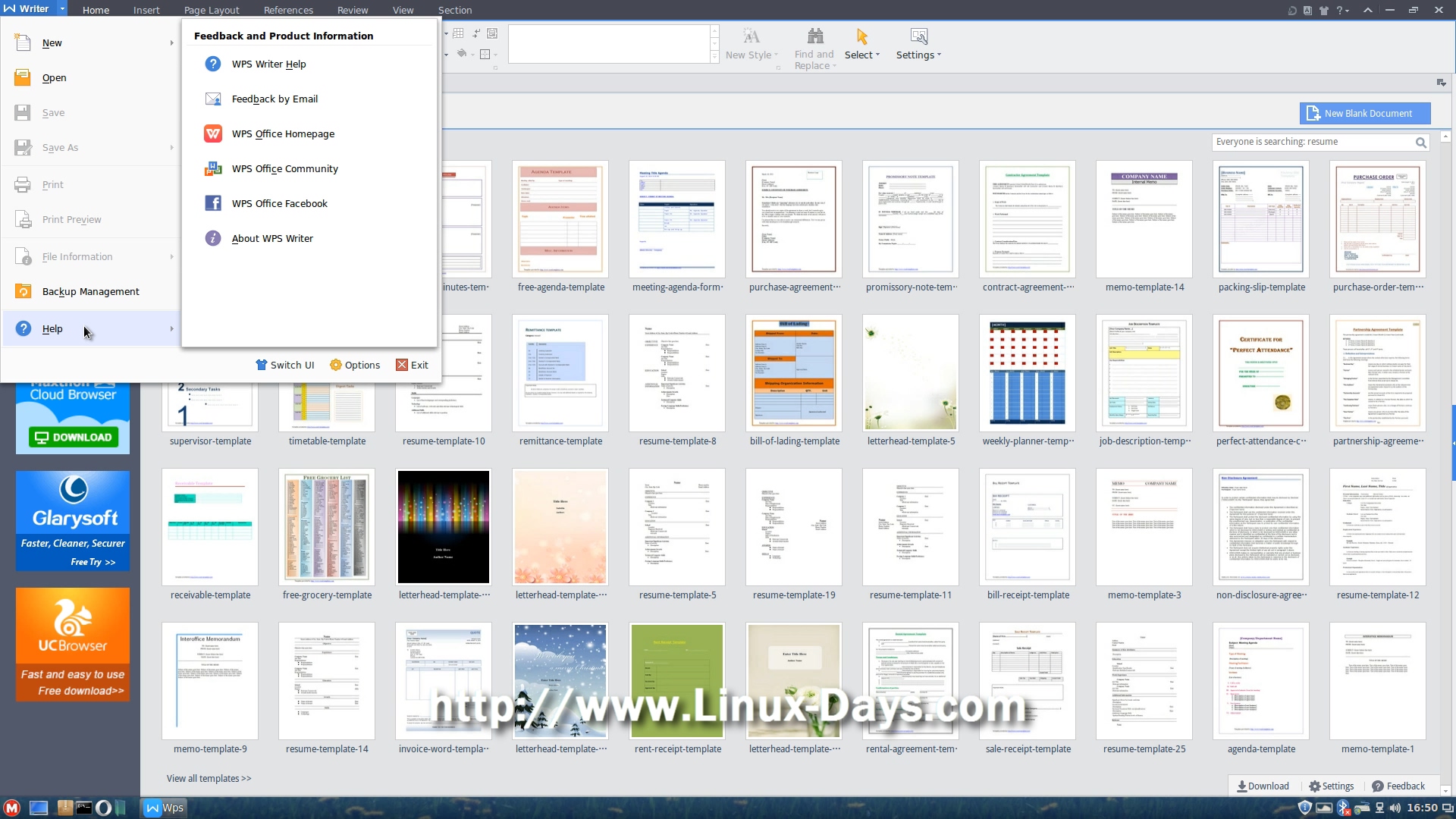Click the Open folder icon
Screen dimensions: 1456x819
tap(23, 77)
